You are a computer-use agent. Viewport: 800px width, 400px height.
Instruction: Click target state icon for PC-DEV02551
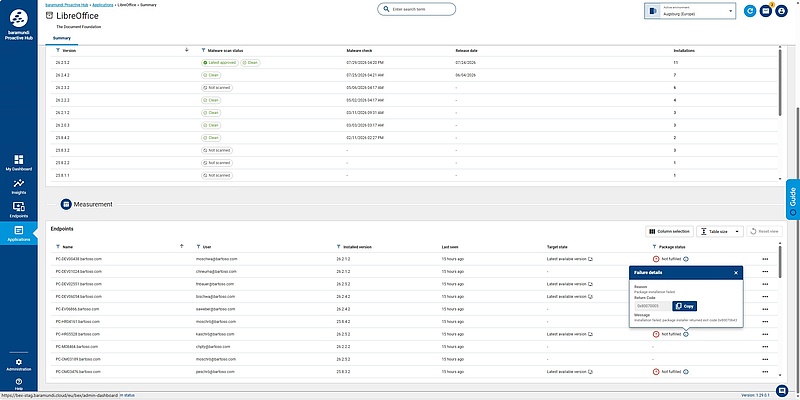pyautogui.click(x=590, y=284)
